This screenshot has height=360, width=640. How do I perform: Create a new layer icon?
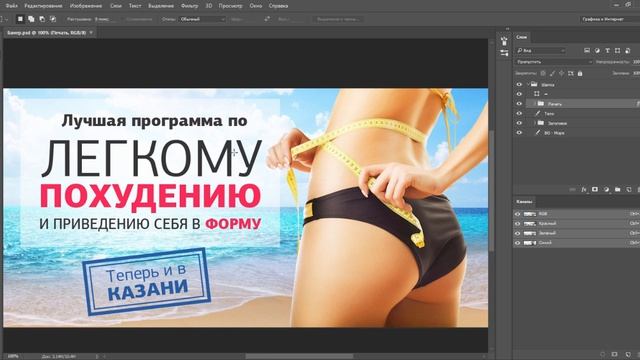[x=629, y=190]
